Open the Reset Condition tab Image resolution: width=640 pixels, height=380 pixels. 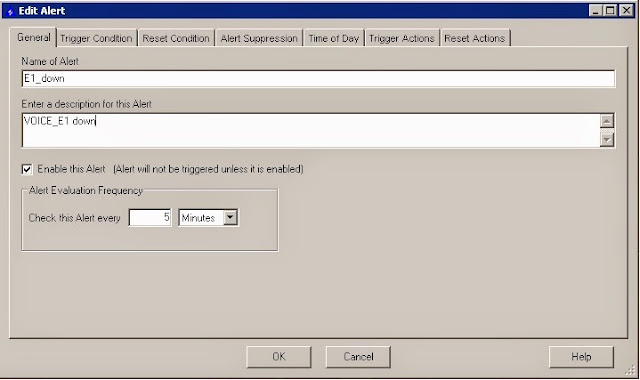176,38
